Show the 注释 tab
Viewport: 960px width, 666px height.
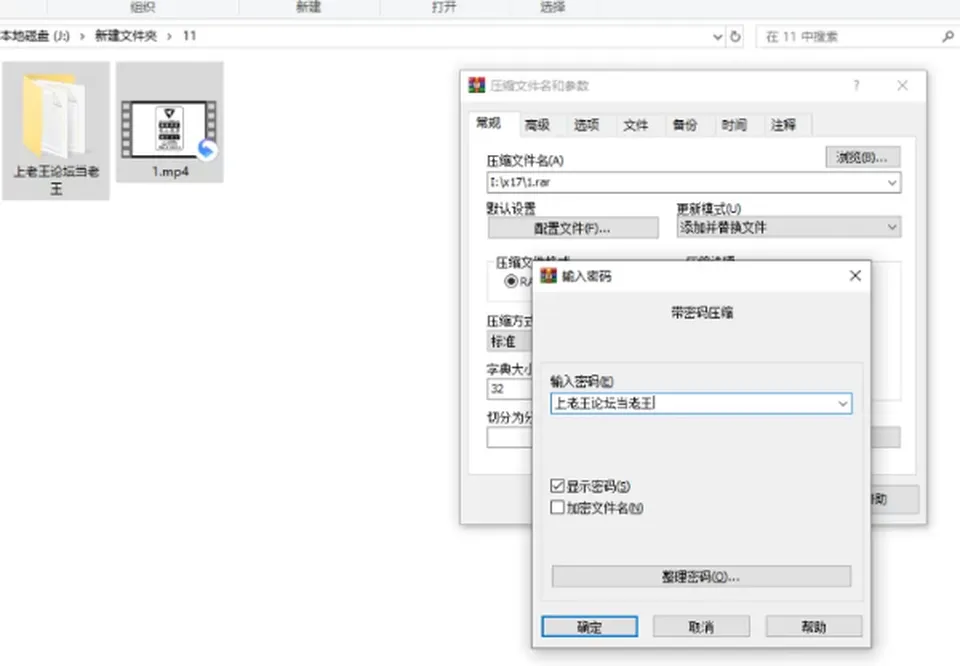click(x=783, y=125)
